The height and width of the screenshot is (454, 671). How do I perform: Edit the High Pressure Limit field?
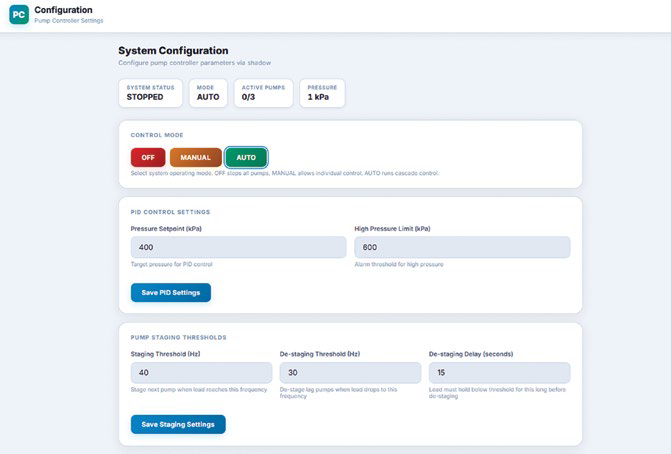tap(462, 247)
